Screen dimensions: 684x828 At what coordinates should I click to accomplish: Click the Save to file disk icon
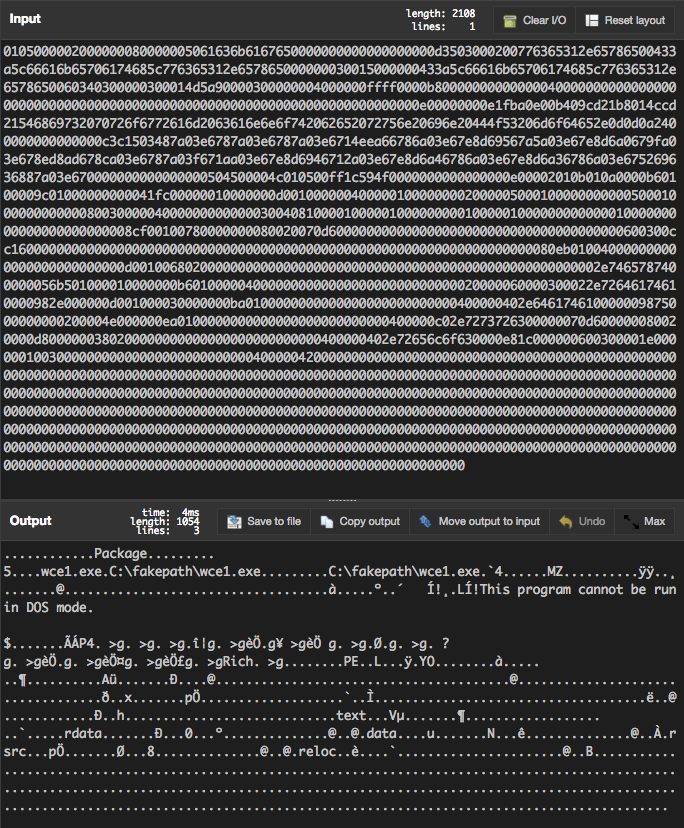pos(235,521)
